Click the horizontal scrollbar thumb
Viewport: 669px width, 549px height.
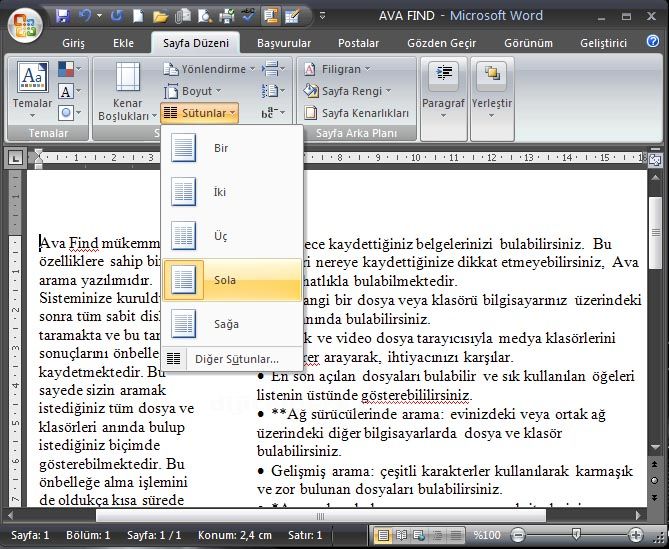pyautogui.click(x=321, y=516)
